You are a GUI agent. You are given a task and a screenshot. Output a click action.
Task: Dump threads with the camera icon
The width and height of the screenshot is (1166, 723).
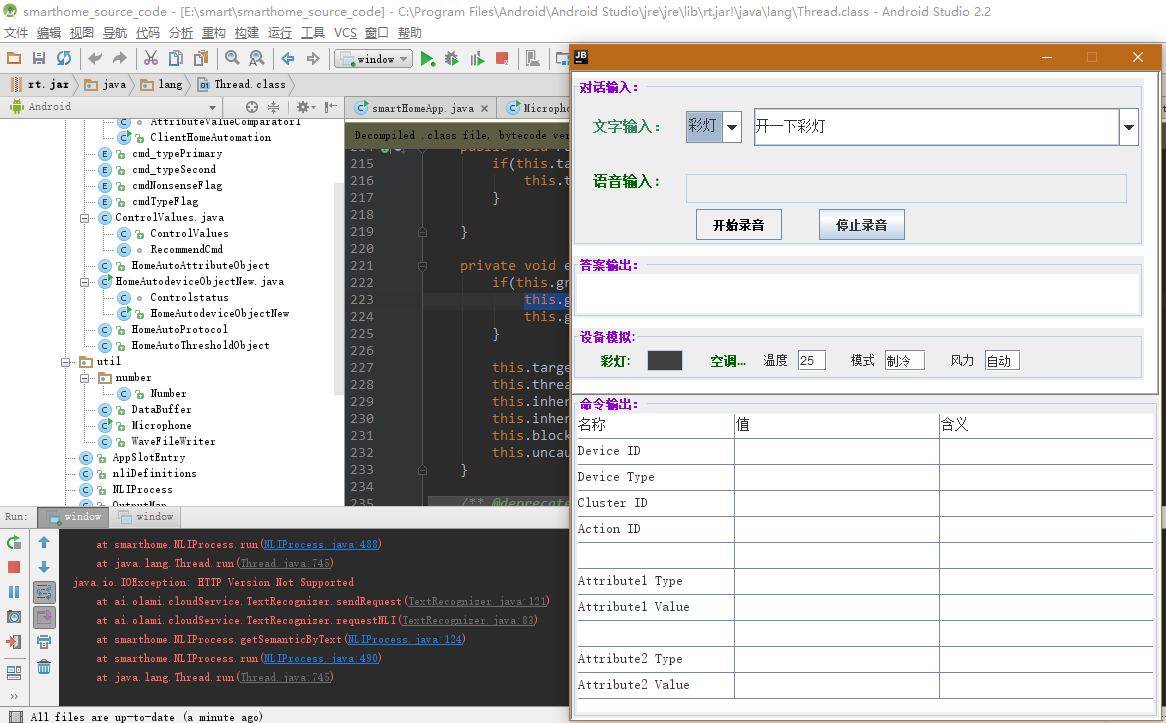pos(14,617)
